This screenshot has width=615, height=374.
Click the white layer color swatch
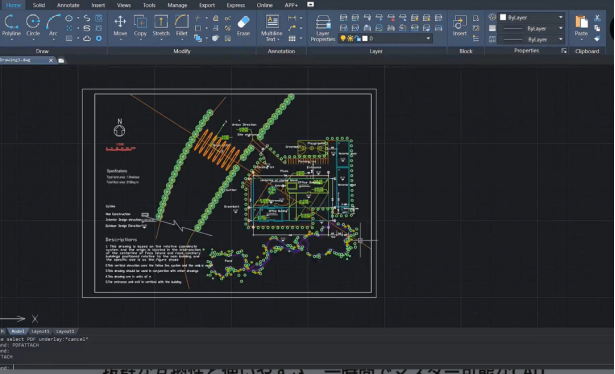[365, 38]
